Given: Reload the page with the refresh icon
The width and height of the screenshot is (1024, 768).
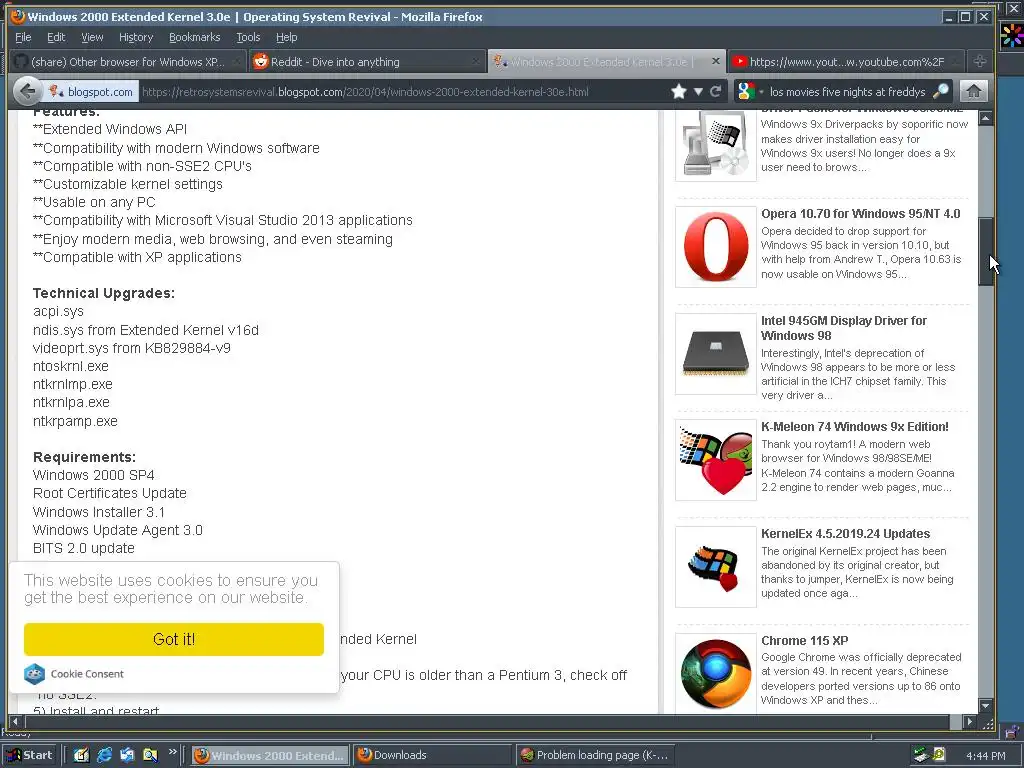Looking at the screenshot, I should [x=715, y=91].
